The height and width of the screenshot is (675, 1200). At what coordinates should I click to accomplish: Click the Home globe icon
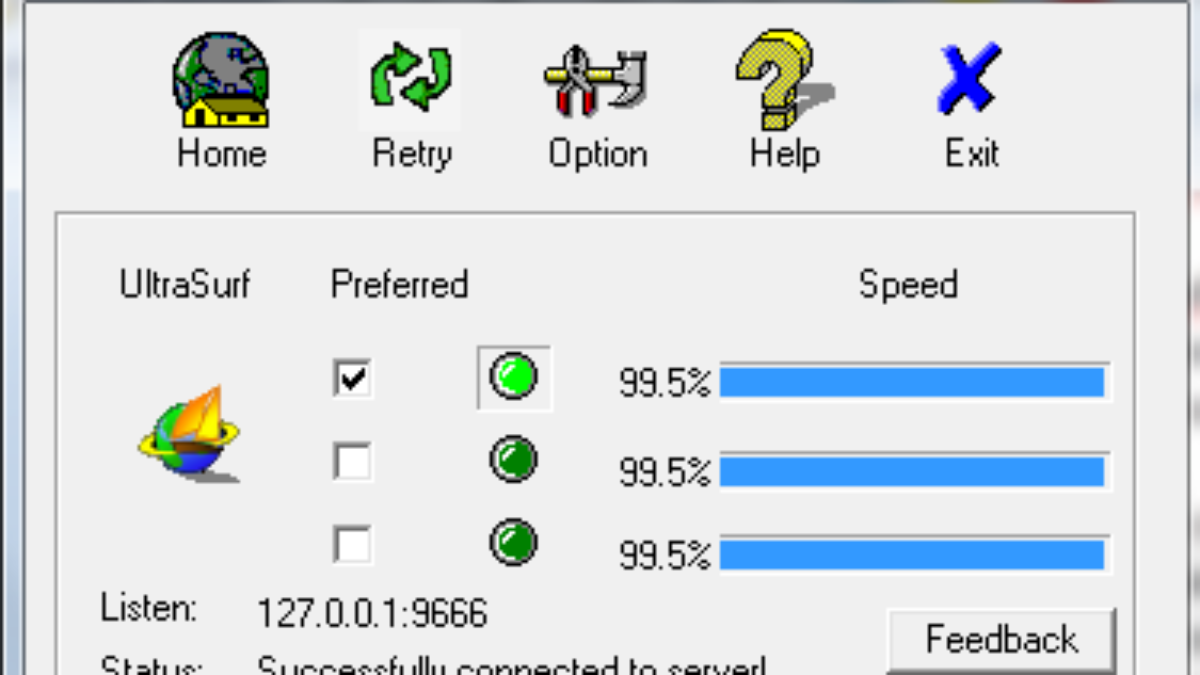221,80
